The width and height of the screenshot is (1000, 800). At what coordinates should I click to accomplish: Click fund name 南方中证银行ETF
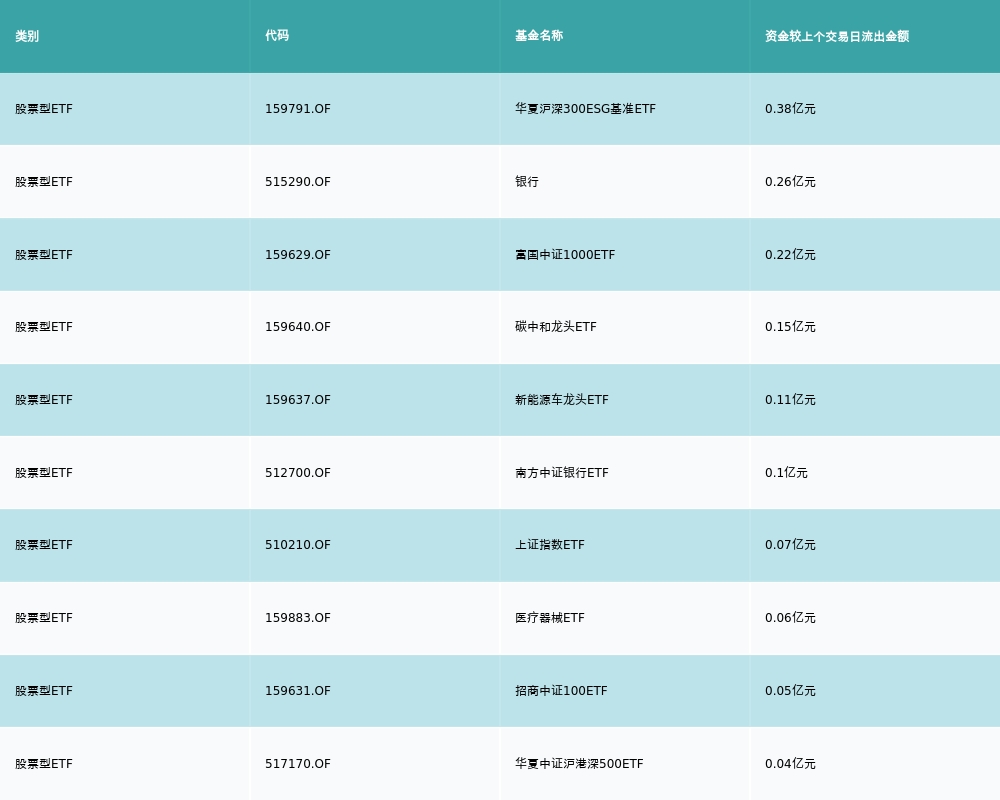point(562,473)
